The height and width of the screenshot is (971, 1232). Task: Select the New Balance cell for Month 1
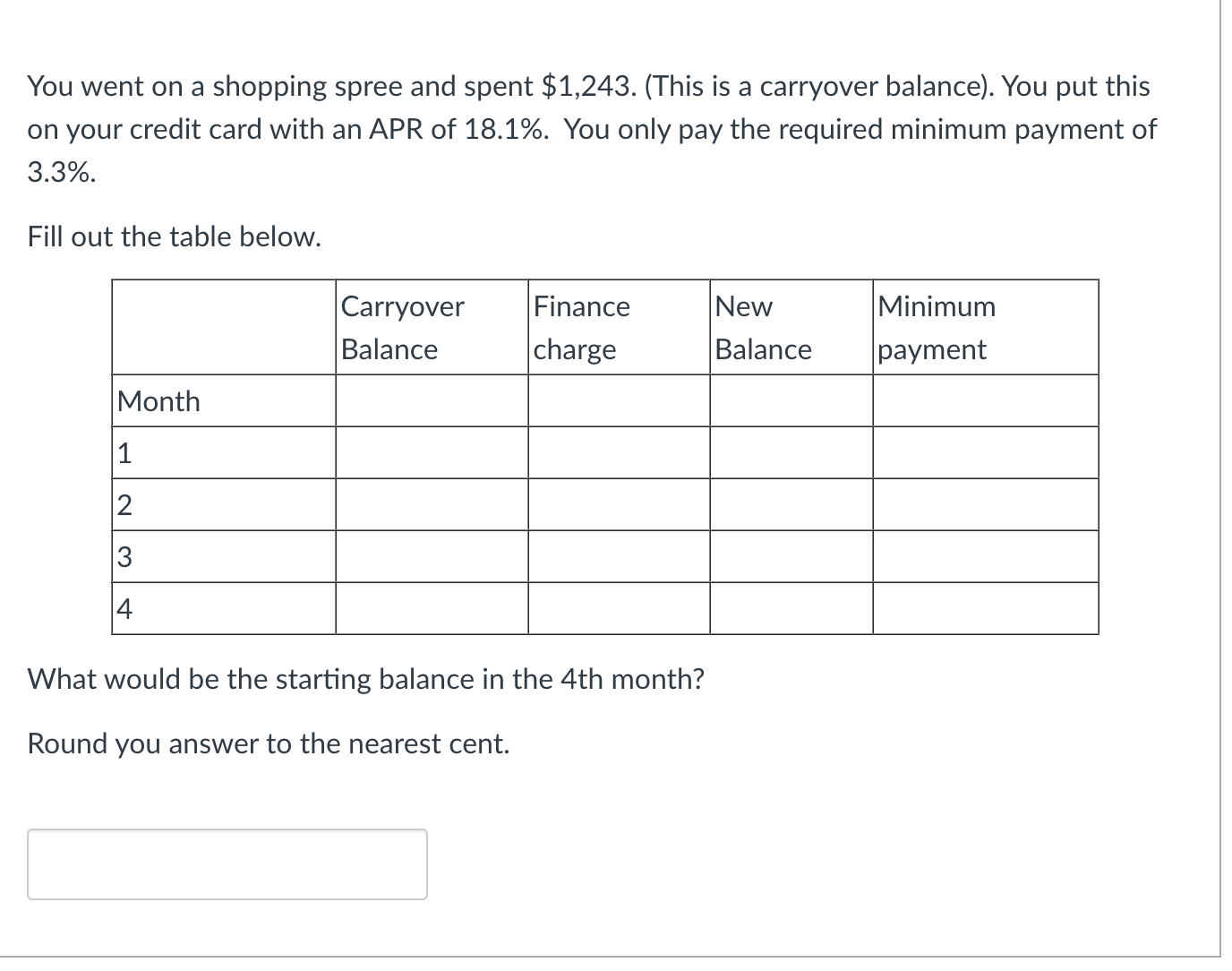click(x=791, y=452)
